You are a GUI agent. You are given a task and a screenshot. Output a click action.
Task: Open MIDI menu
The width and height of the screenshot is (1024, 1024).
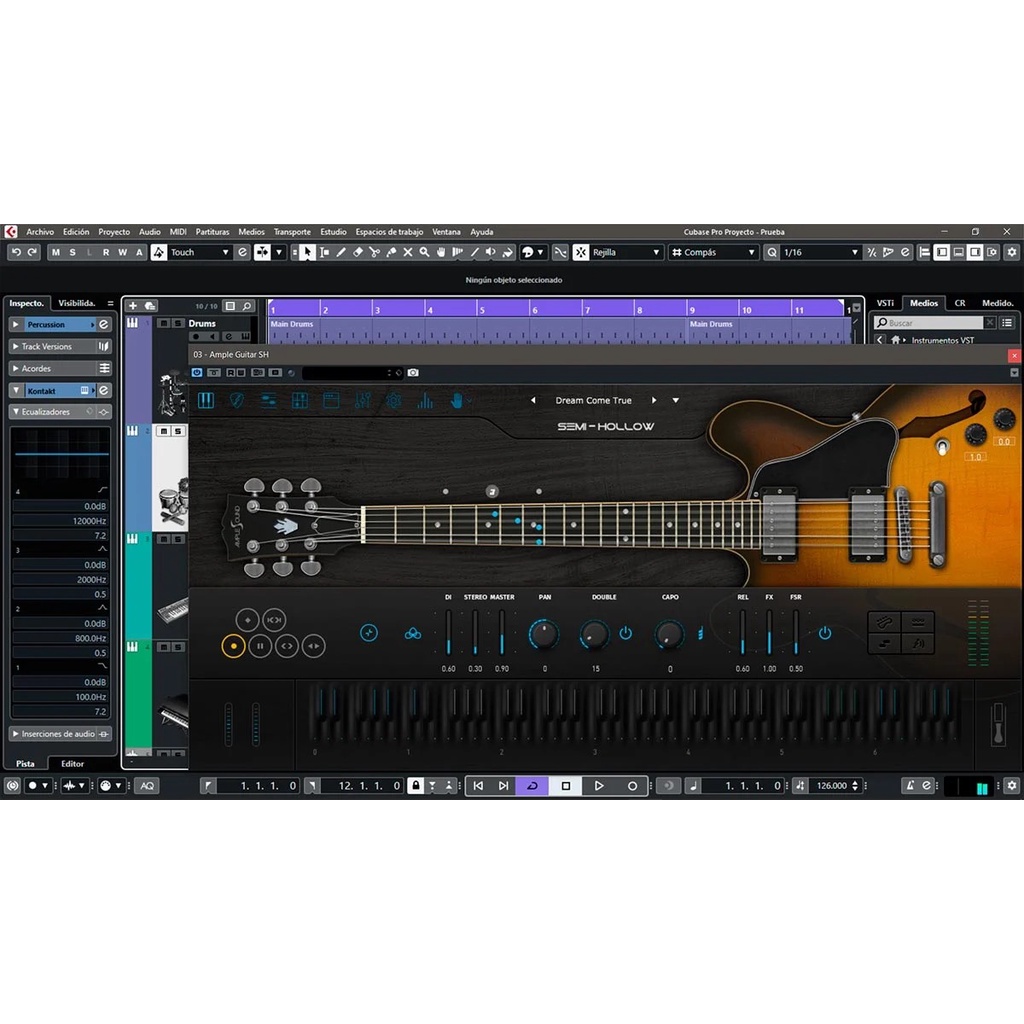pyautogui.click(x=178, y=232)
